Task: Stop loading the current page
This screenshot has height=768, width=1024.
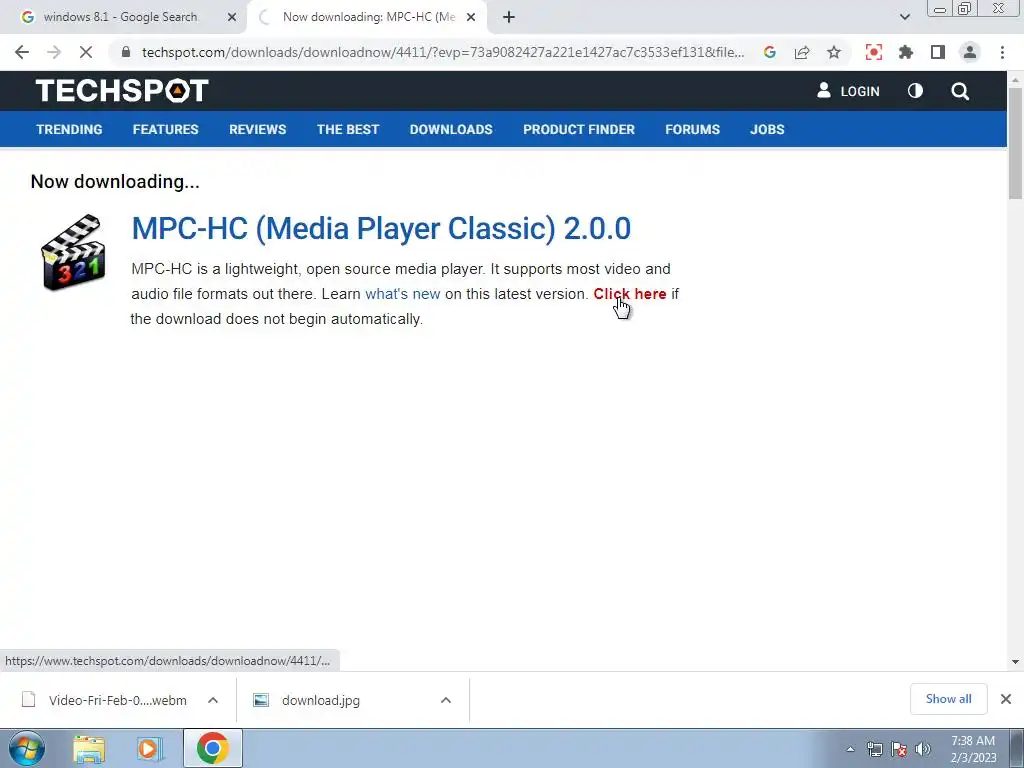Action: coord(86,52)
